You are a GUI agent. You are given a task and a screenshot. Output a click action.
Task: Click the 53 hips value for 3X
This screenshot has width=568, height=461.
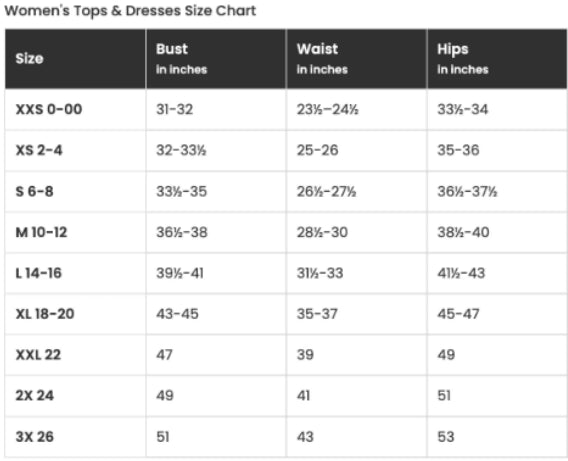click(446, 437)
